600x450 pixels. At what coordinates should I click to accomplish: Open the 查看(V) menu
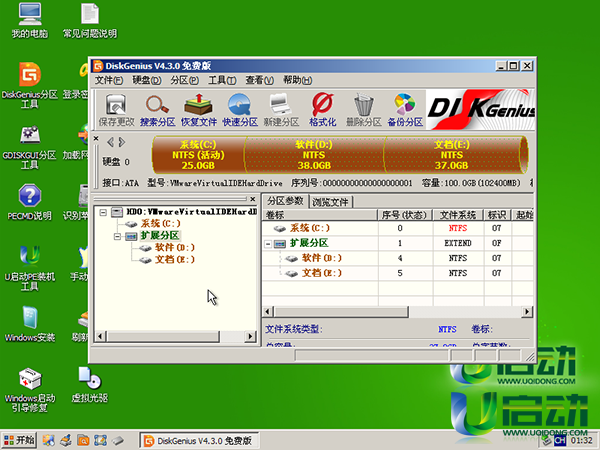click(x=259, y=80)
